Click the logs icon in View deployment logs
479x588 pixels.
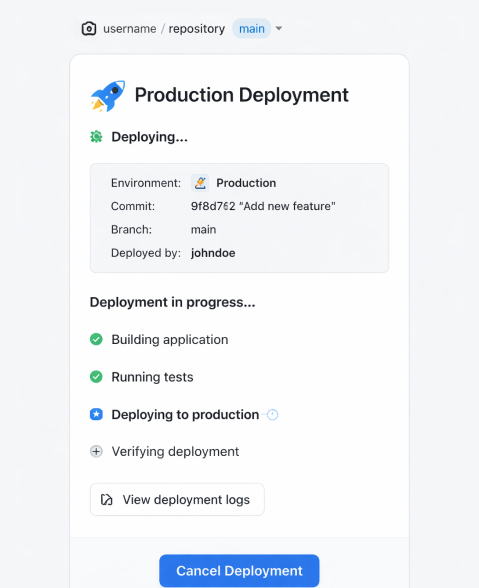(x=107, y=500)
